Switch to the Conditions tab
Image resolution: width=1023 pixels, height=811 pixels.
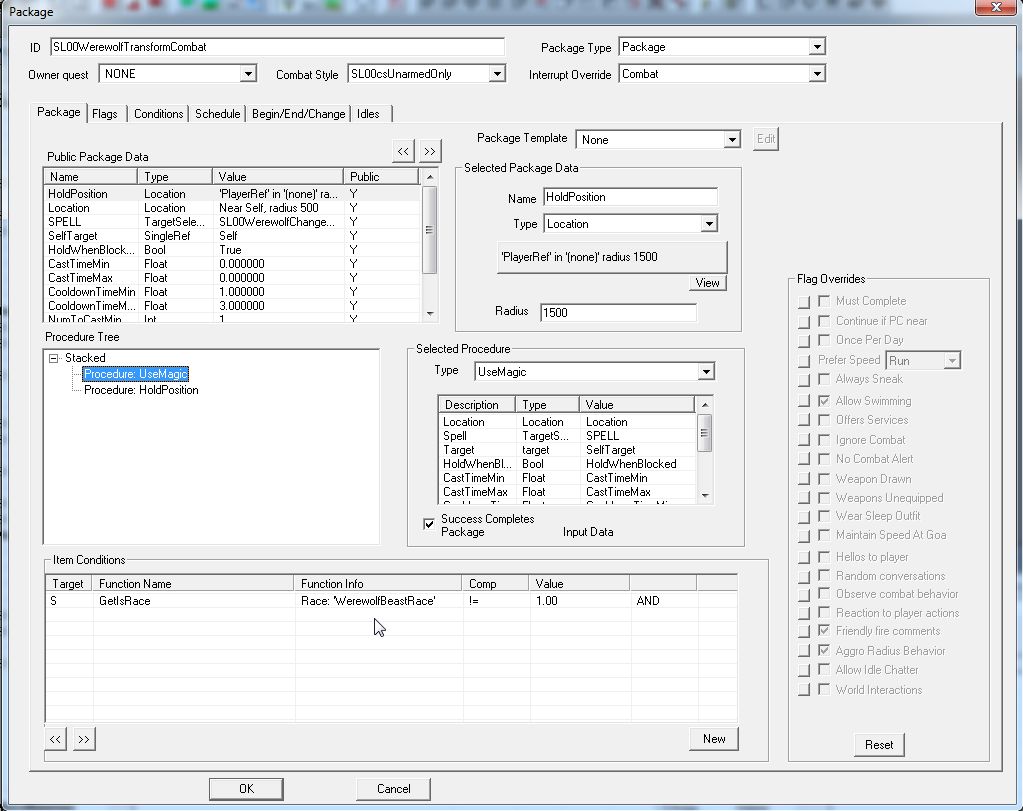pyautogui.click(x=158, y=114)
